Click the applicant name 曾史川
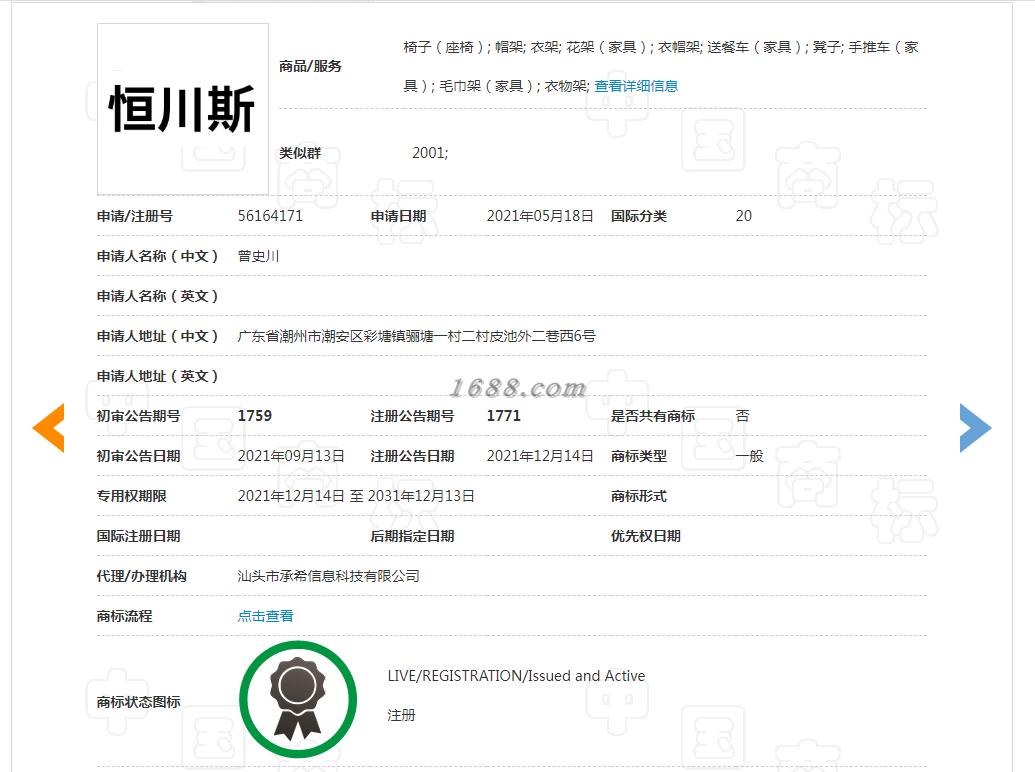The image size is (1035, 772). (258, 256)
